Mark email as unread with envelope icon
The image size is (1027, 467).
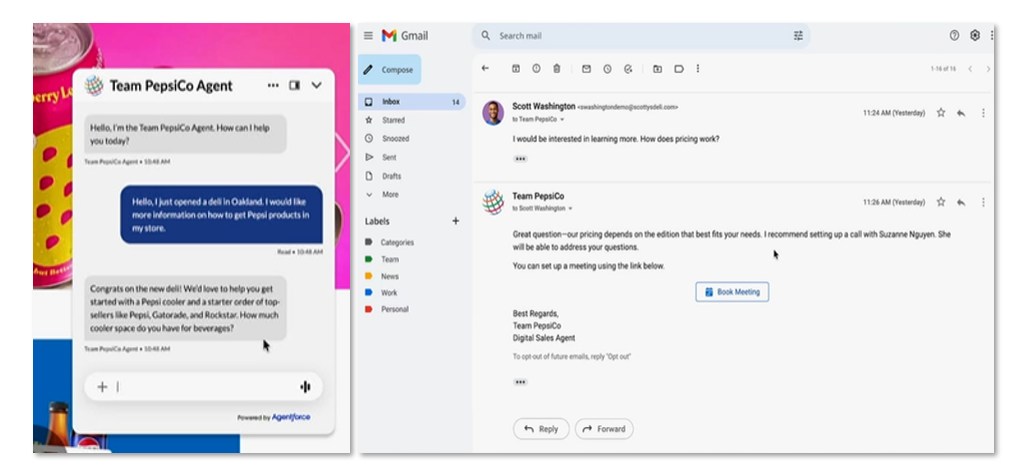[x=586, y=69]
